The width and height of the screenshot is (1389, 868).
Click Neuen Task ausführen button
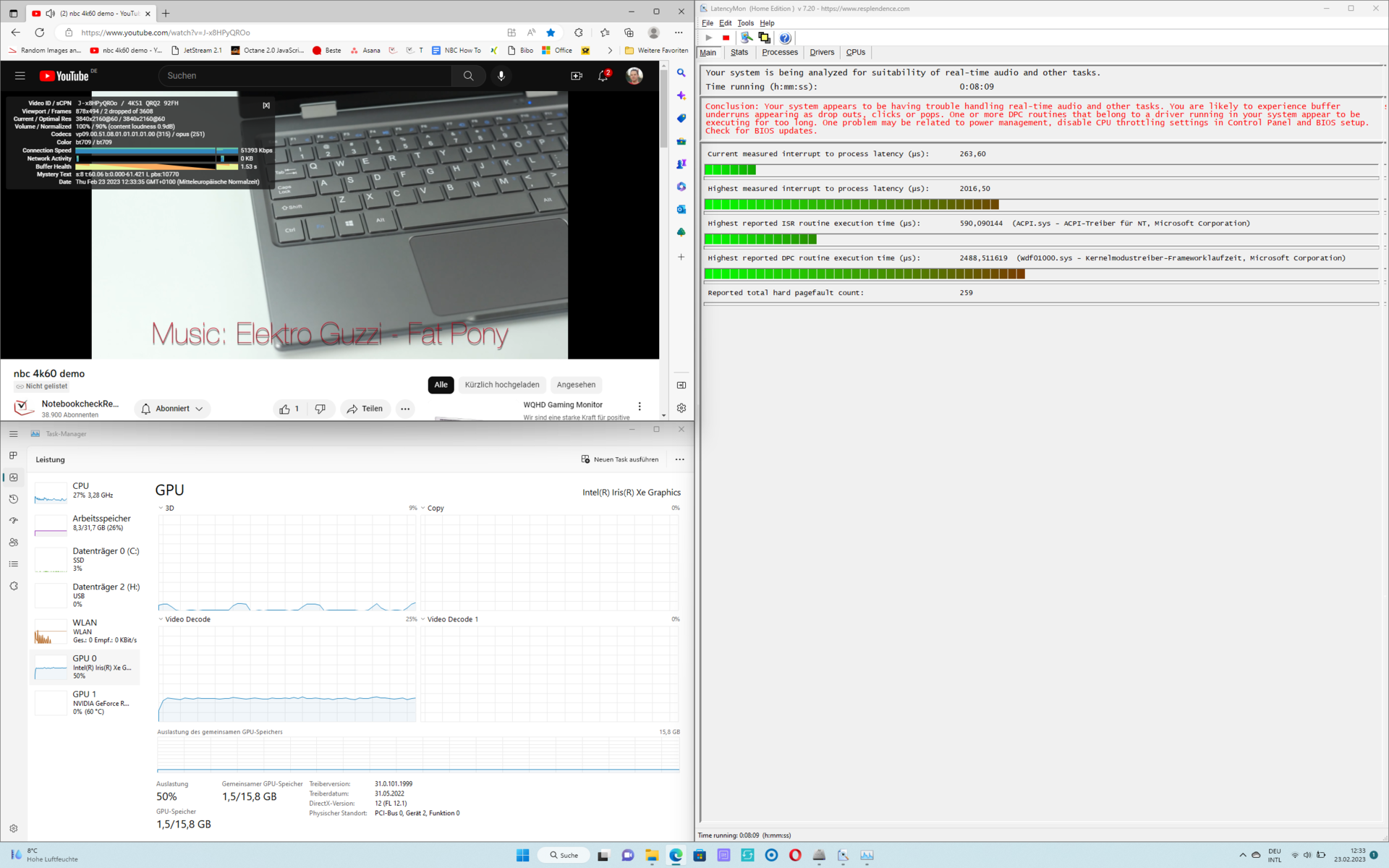[x=620, y=459]
